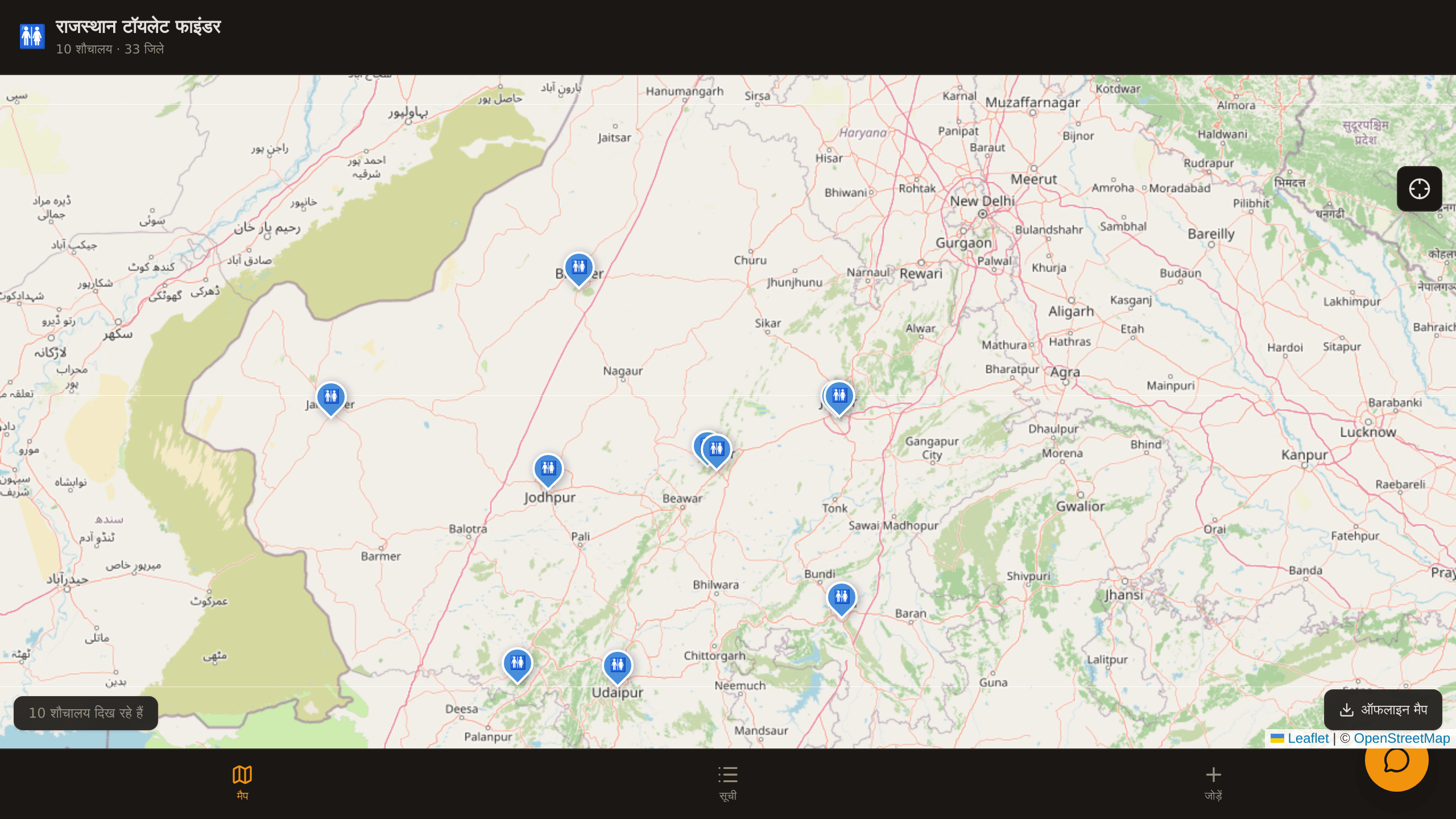Download the ऑफलाइन मैप
The image size is (1456, 819).
click(x=1383, y=710)
